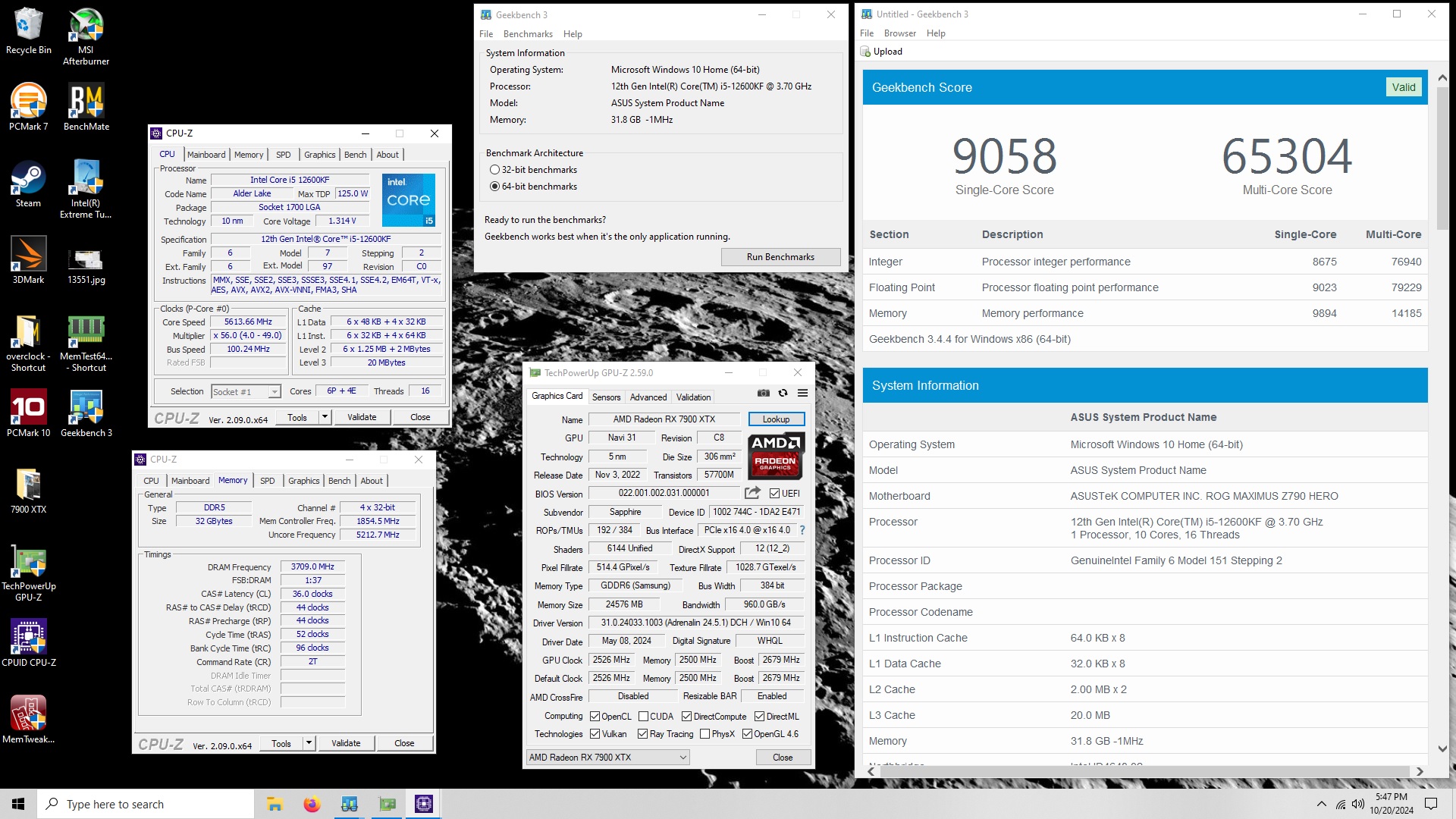Open Validation tab in GPU-Z
1456x819 pixels.
[694, 397]
